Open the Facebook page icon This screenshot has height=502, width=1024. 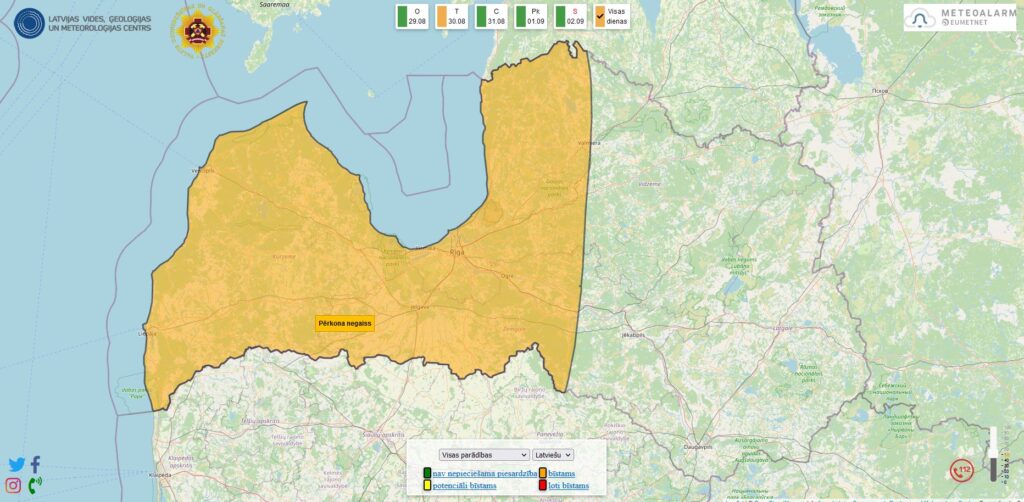pos(36,465)
